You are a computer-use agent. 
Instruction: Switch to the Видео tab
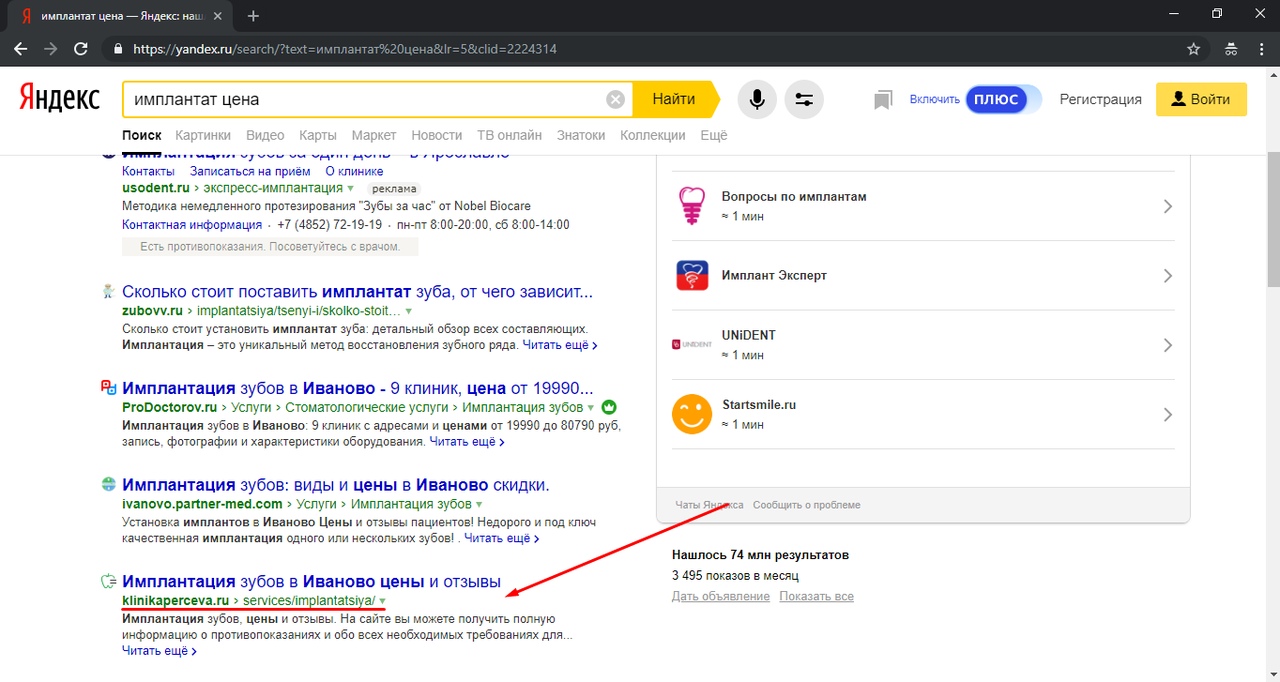[x=265, y=135]
